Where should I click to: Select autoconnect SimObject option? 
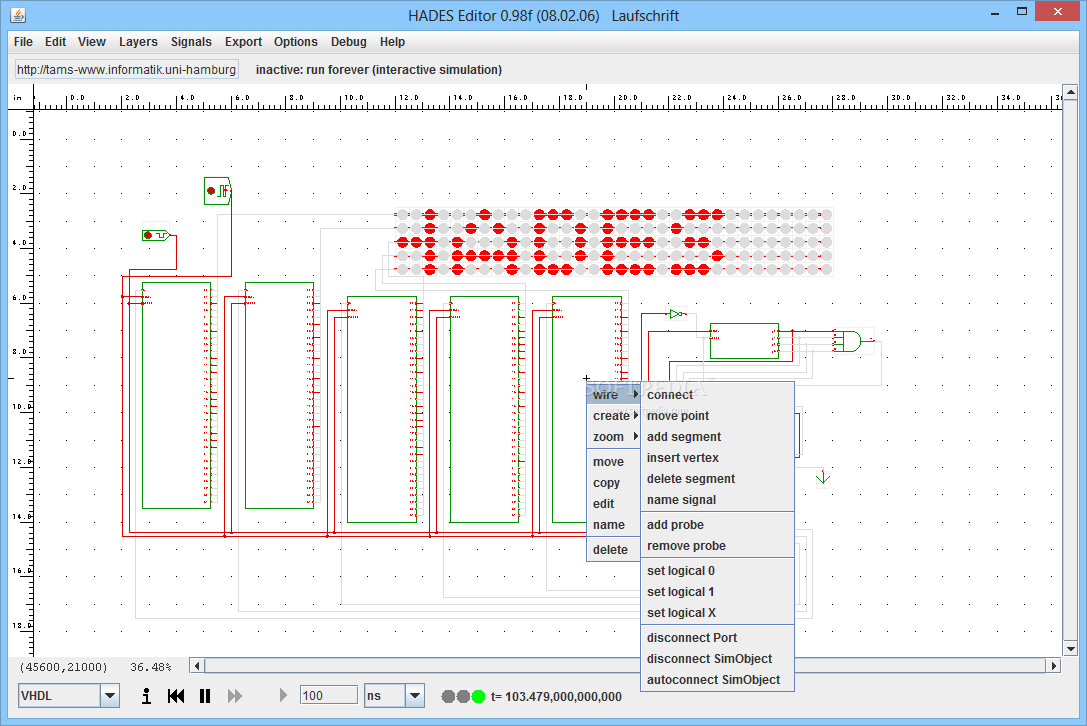718,680
